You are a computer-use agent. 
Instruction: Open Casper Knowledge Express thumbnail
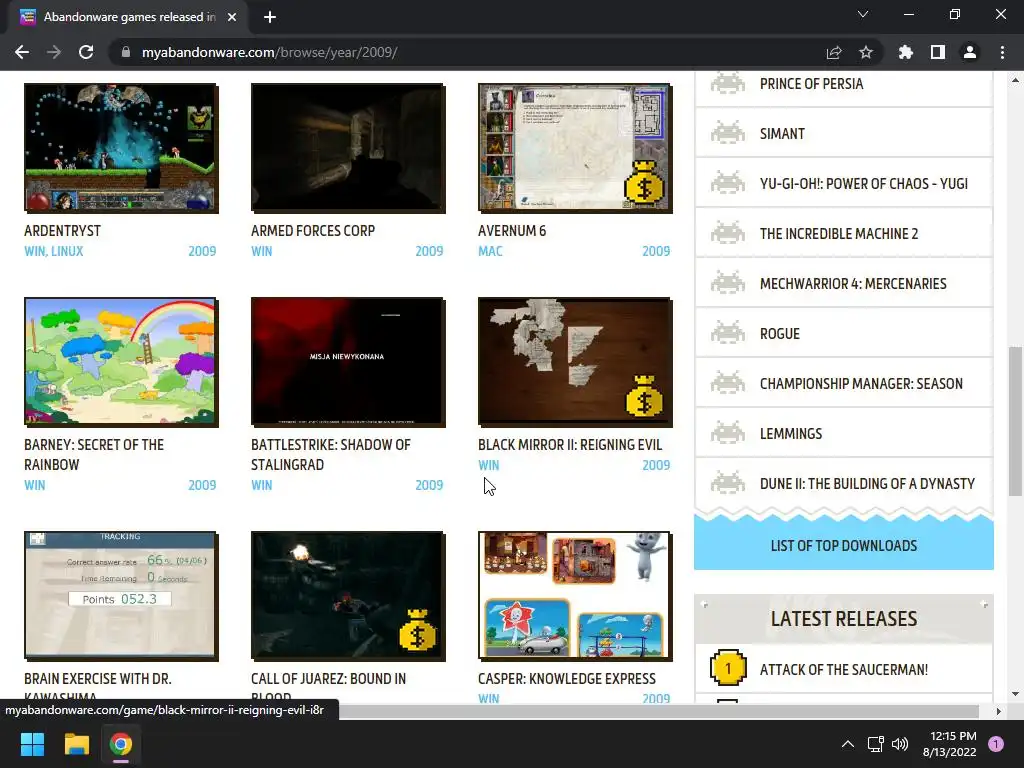tap(575, 596)
